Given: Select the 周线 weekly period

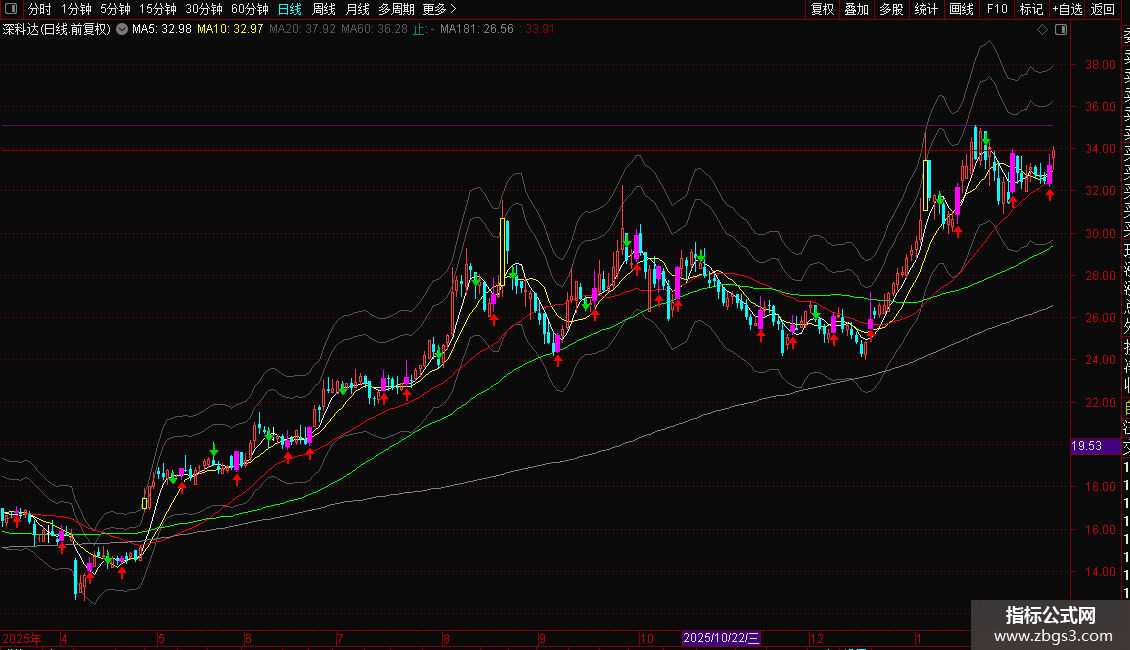Looking at the screenshot, I should 323,9.
